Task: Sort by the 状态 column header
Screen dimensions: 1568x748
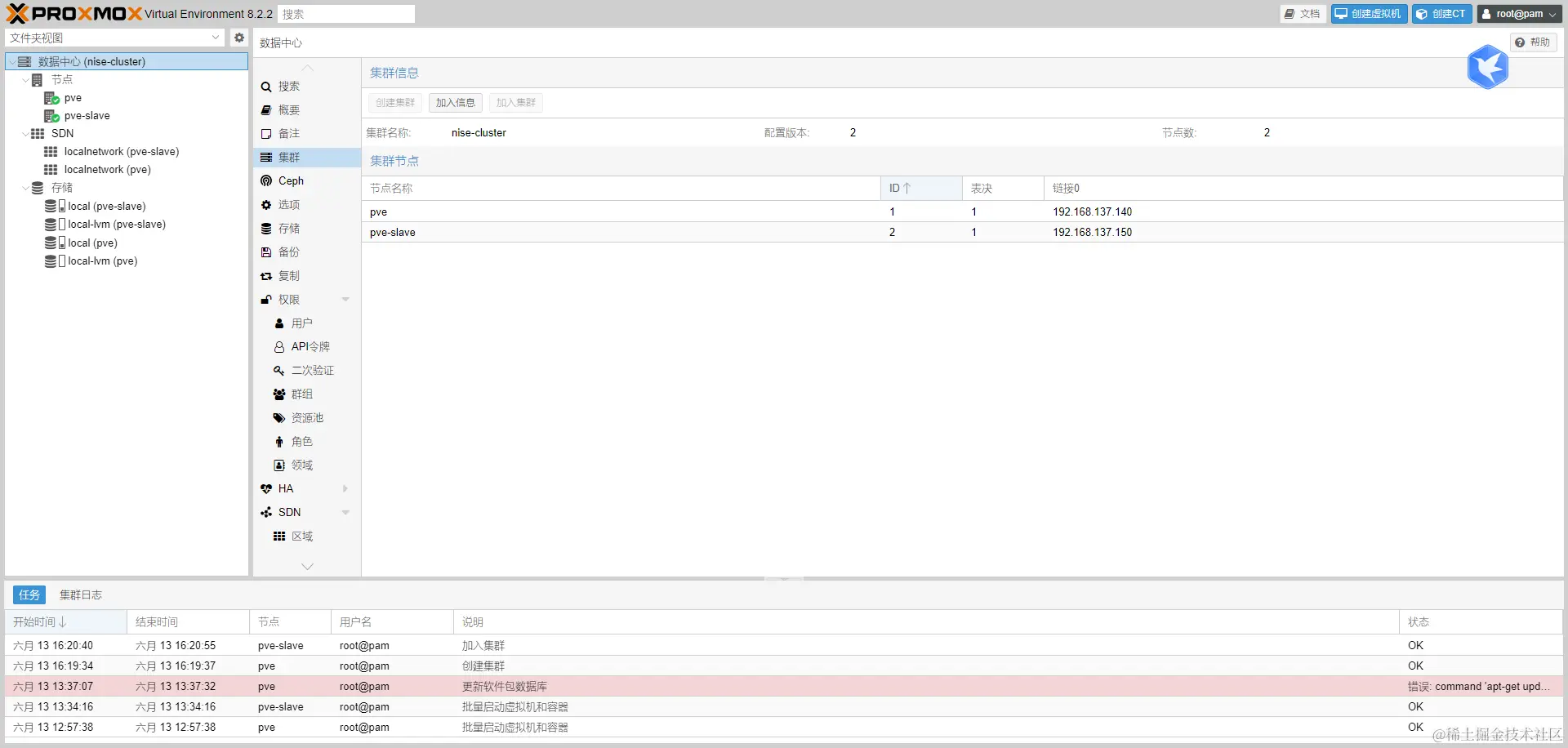Action: tap(1481, 622)
